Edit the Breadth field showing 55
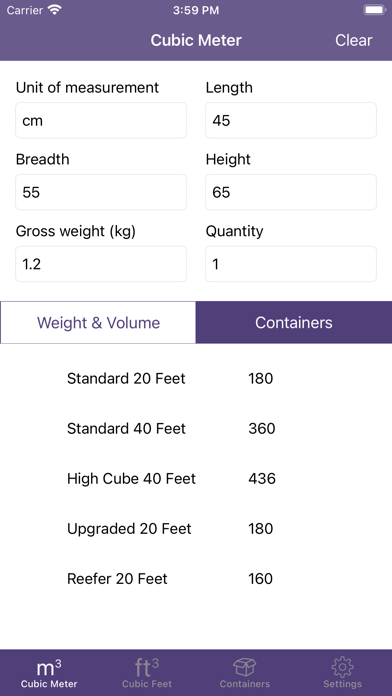This screenshot has height=696, width=392. pyautogui.click(x=101, y=192)
